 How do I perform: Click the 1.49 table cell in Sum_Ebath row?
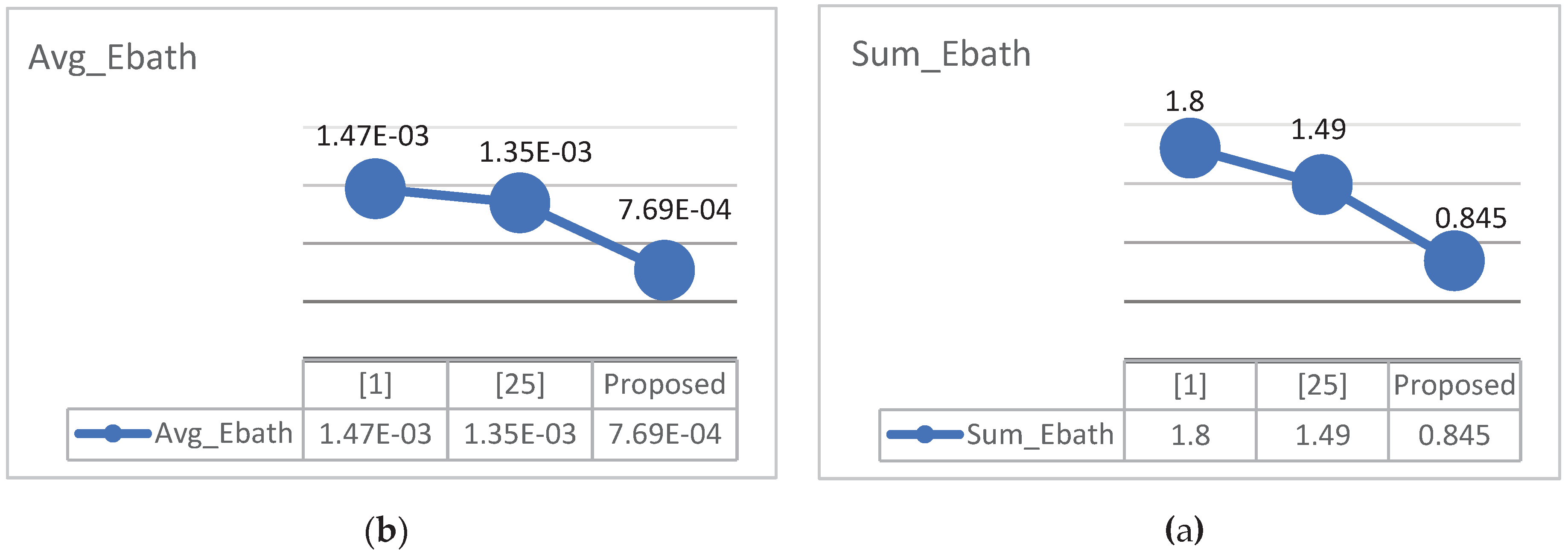(x=1322, y=435)
